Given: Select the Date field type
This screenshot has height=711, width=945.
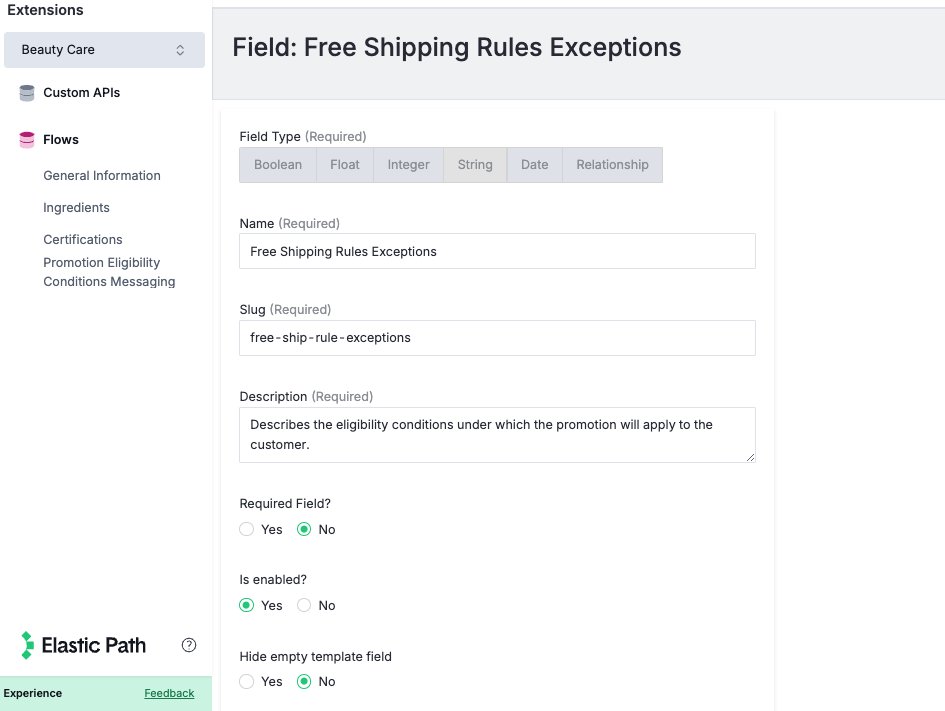Looking at the screenshot, I should (x=534, y=164).
